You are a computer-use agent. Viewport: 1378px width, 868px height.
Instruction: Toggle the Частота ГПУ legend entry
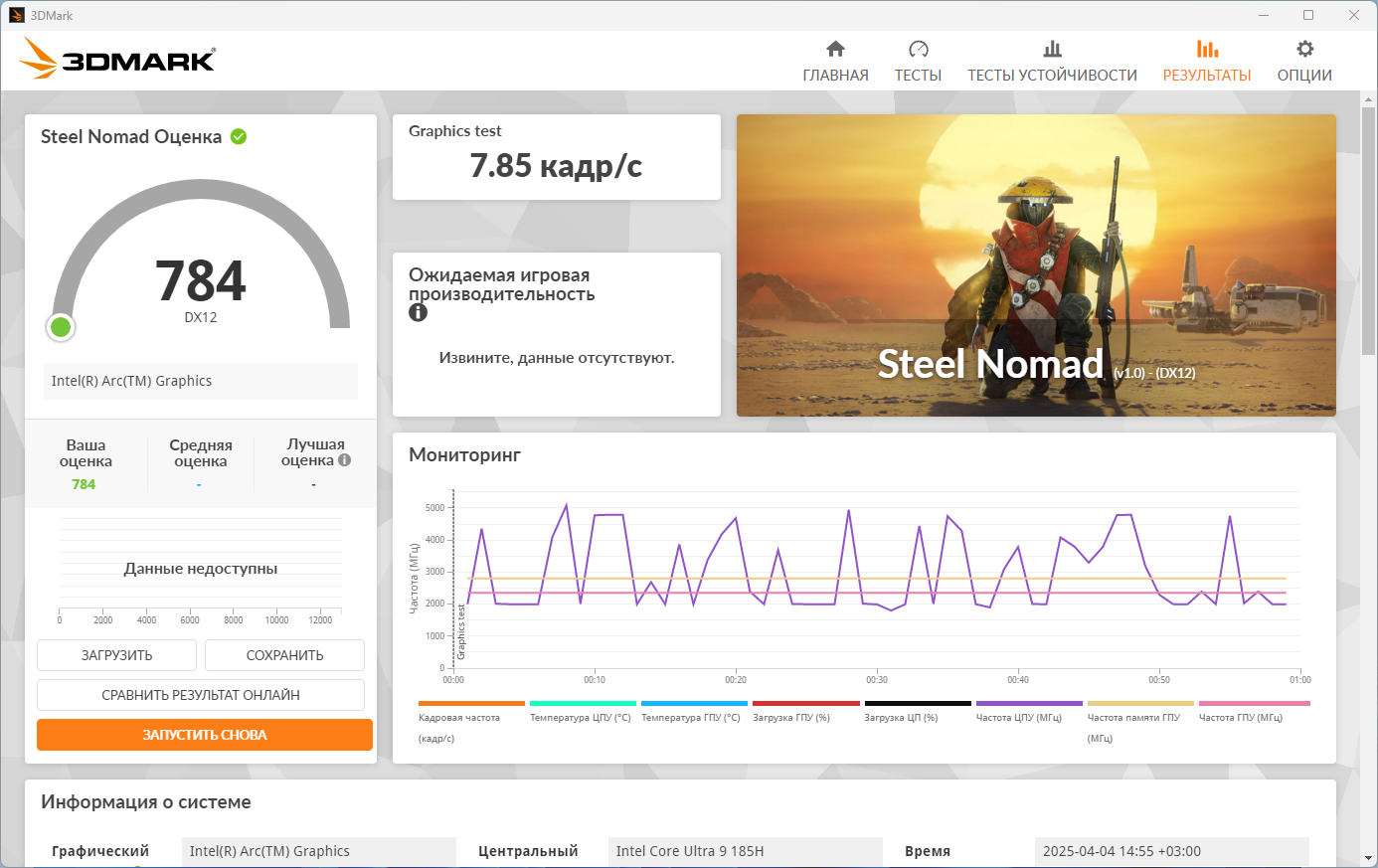click(x=1254, y=712)
